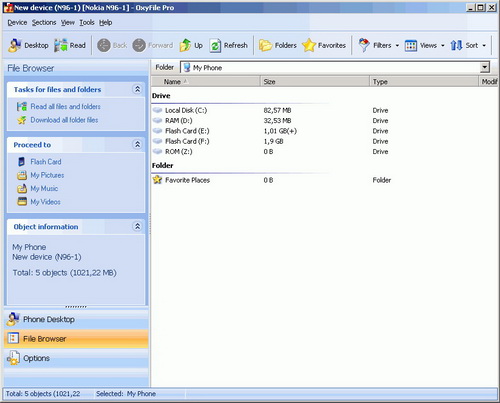This screenshot has height=403, width=500.
Task: Go Up one folder level
Action: 191,45
